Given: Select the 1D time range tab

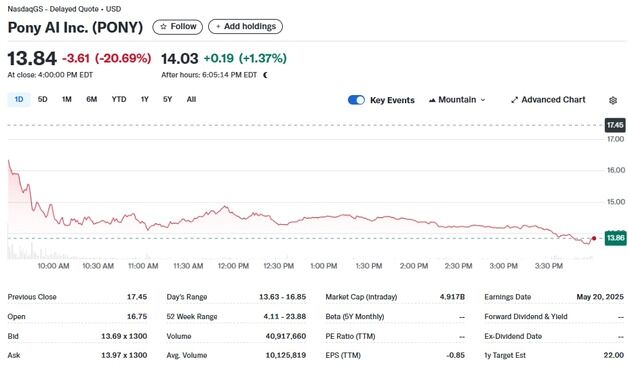Looking at the screenshot, I should [x=19, y=99].
